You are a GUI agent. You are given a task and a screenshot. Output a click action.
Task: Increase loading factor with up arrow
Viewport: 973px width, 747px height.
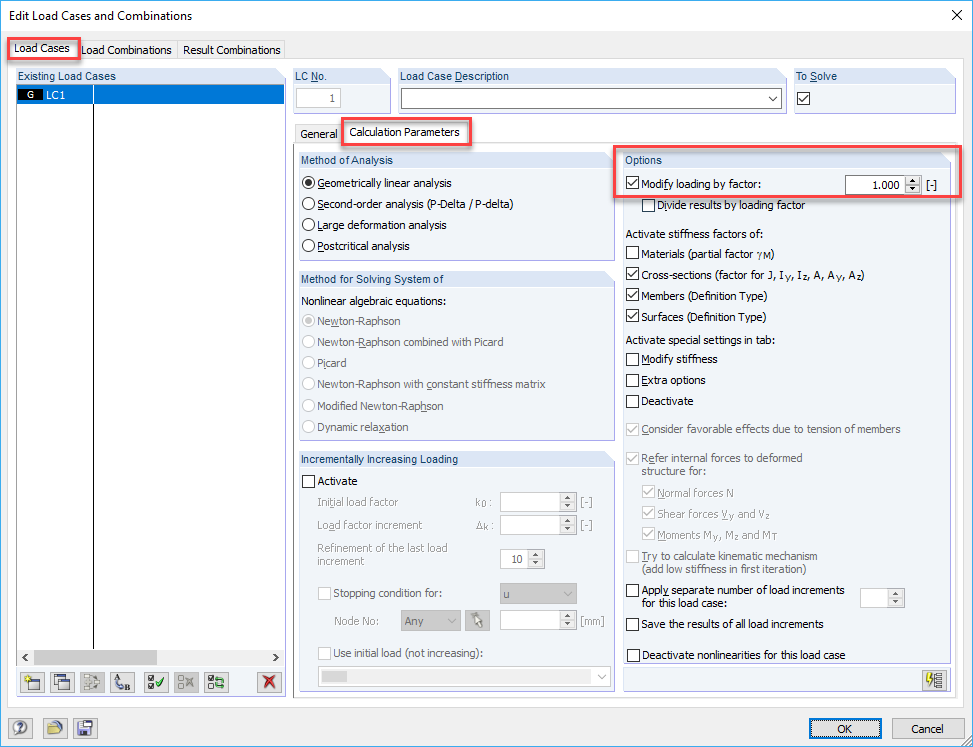tap(913, 181)
